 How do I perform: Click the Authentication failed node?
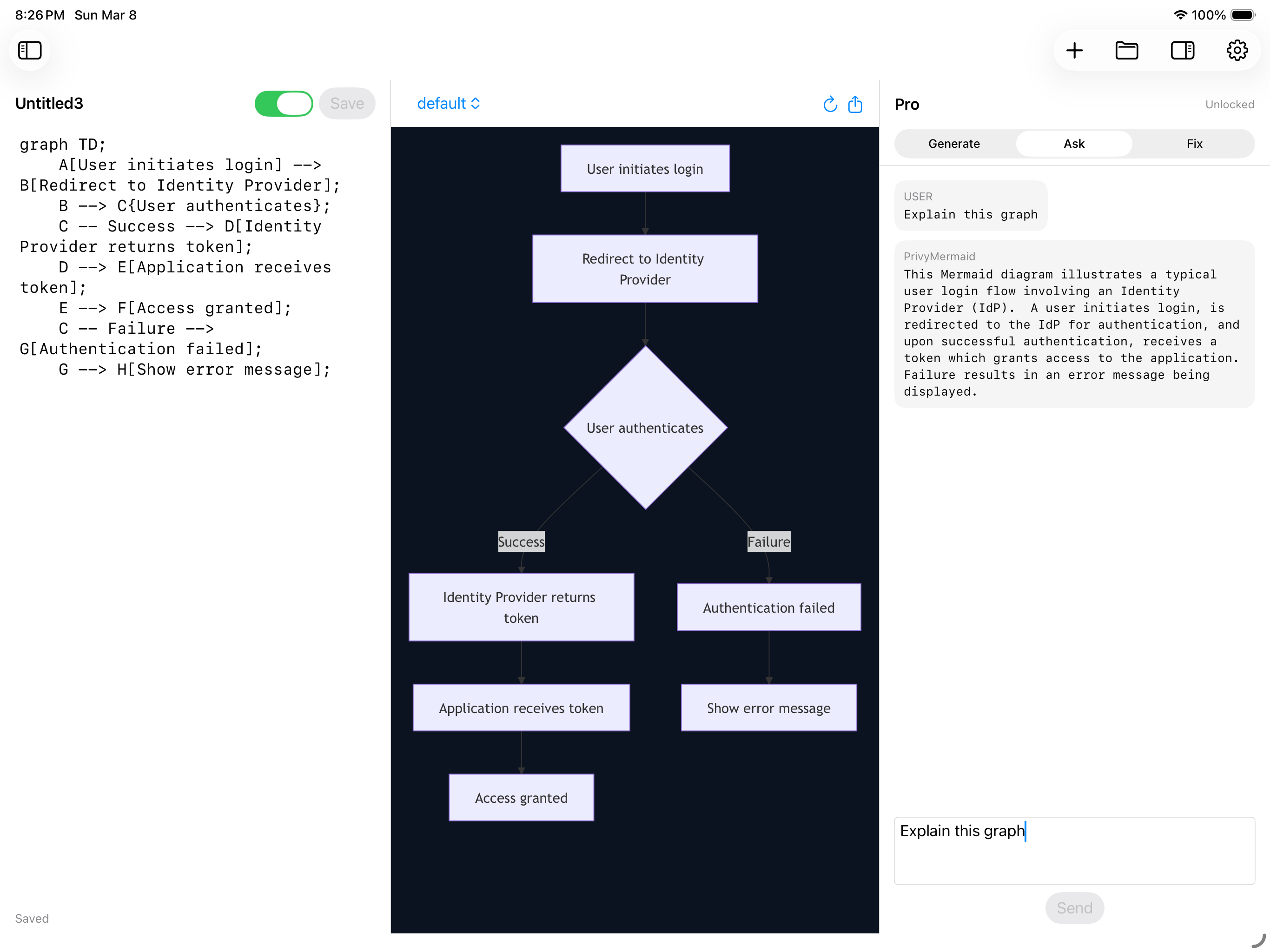pos(769,608)
